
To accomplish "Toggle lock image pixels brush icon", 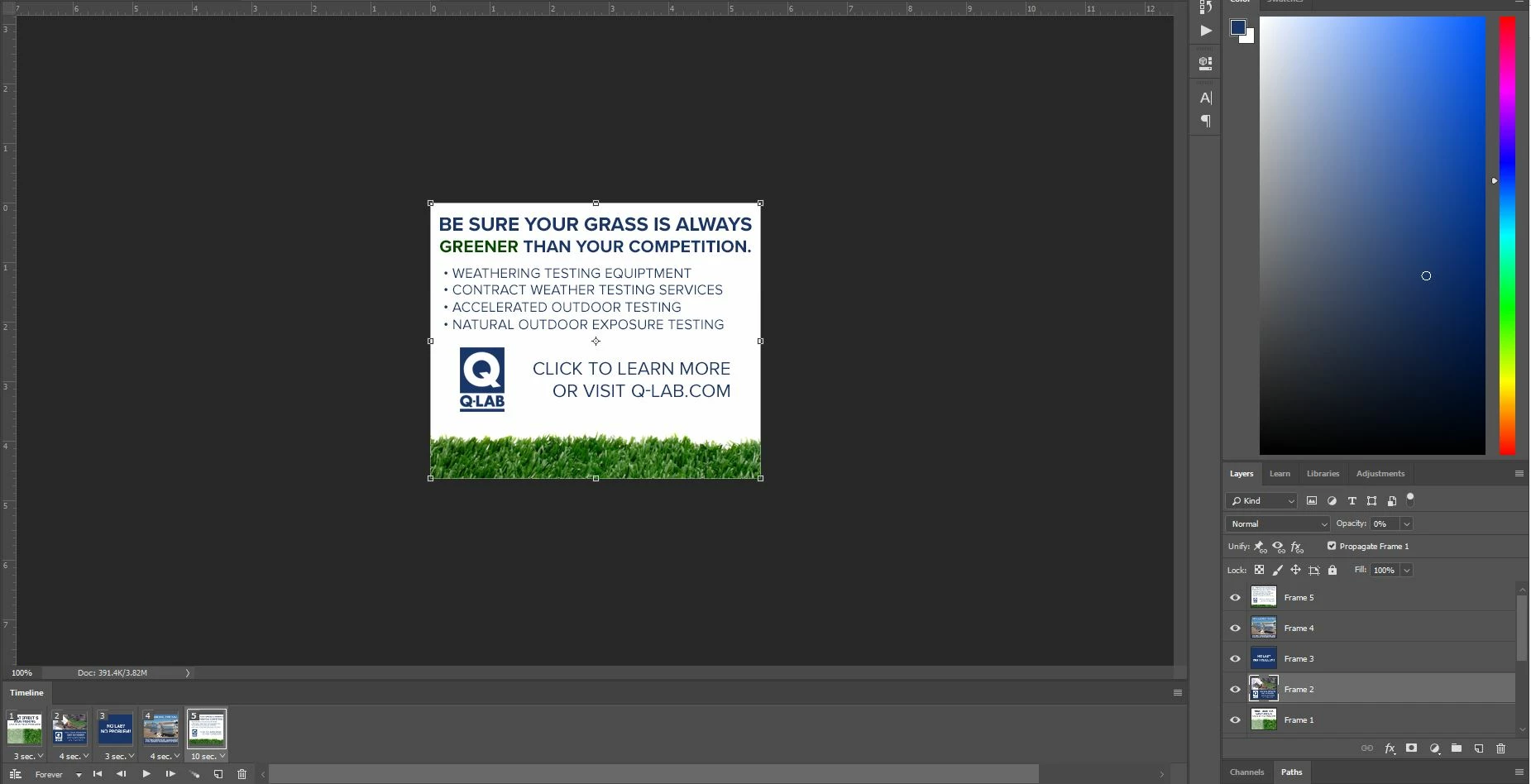I will [1278, 570].
